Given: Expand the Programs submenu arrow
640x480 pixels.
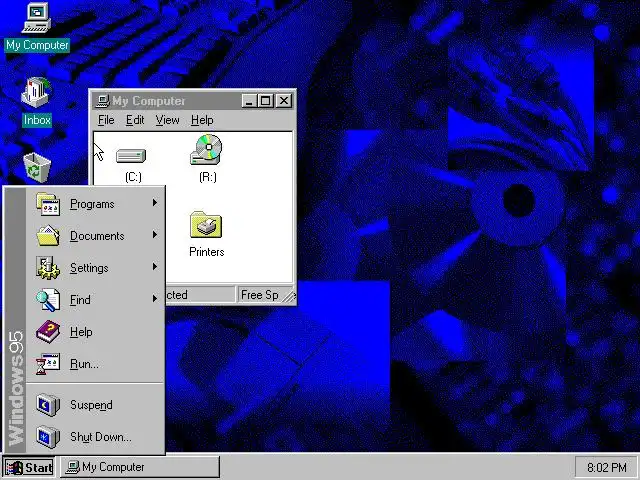Looking at the screenshot, I should tap(155, 202).
